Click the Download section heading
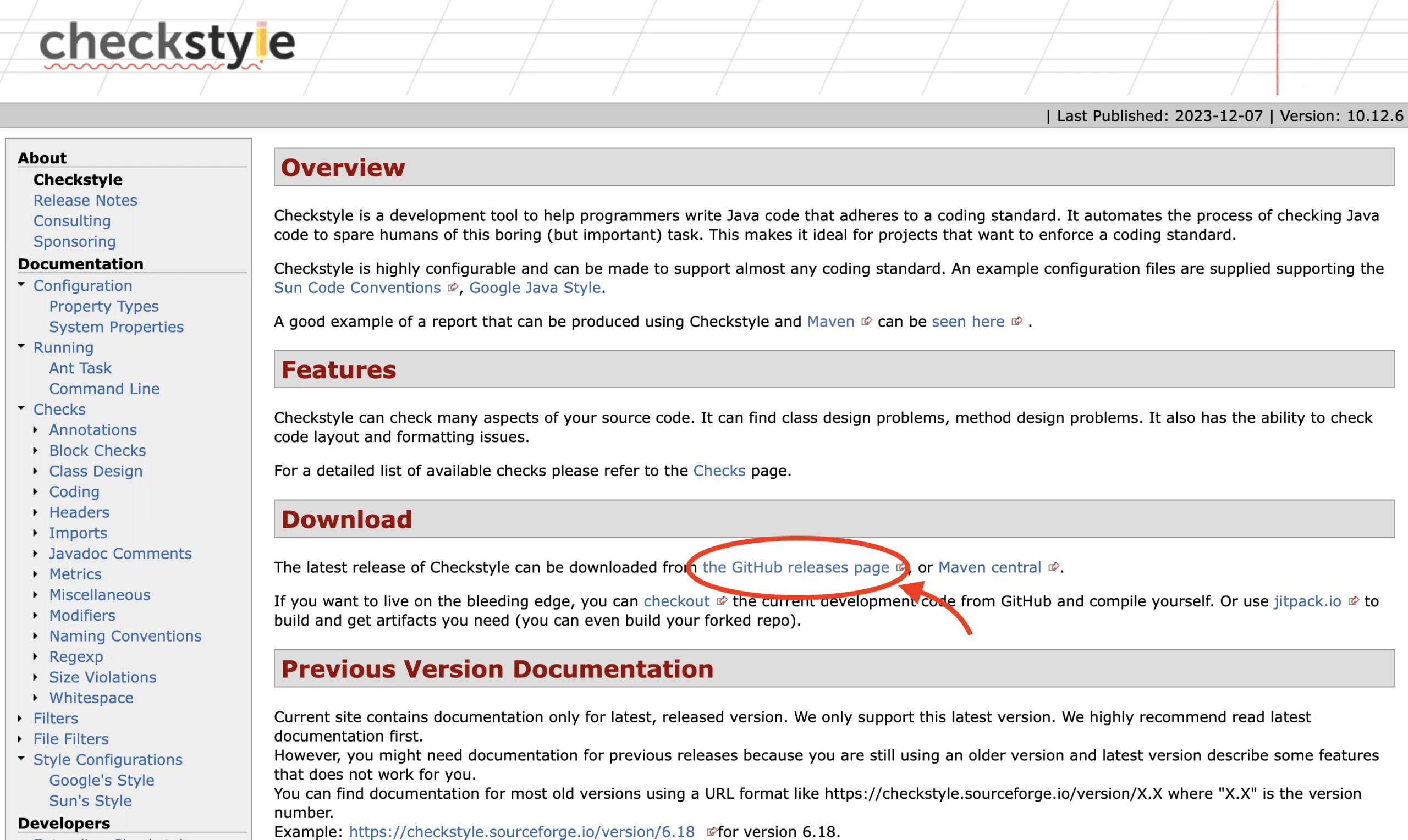Screen dimensions: 1408x840 [x=346, y=519]
